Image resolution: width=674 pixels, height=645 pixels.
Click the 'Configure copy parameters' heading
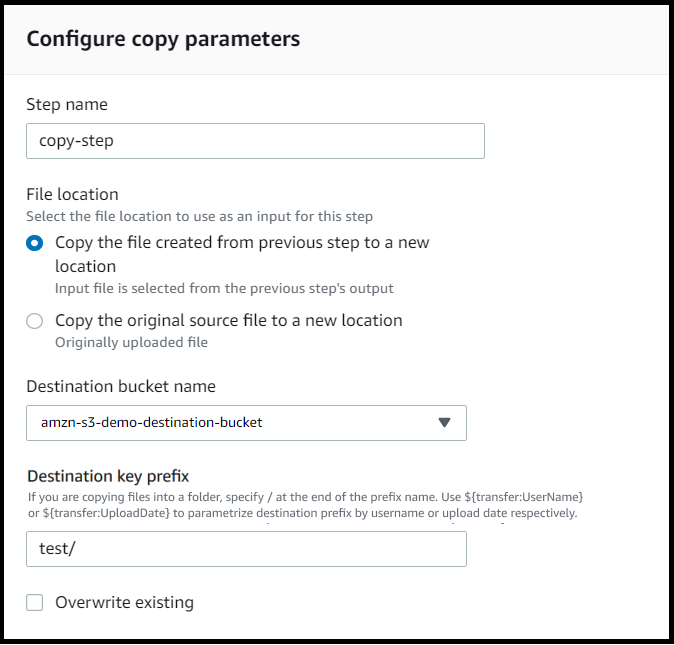tap(163, 39)
